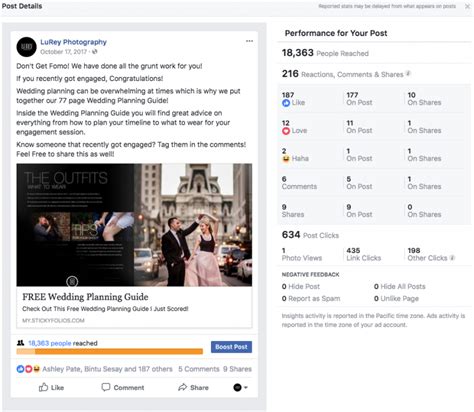474x412 pixels.
Task: Click the 1 Photo Views stat
Action: point(302,254)
